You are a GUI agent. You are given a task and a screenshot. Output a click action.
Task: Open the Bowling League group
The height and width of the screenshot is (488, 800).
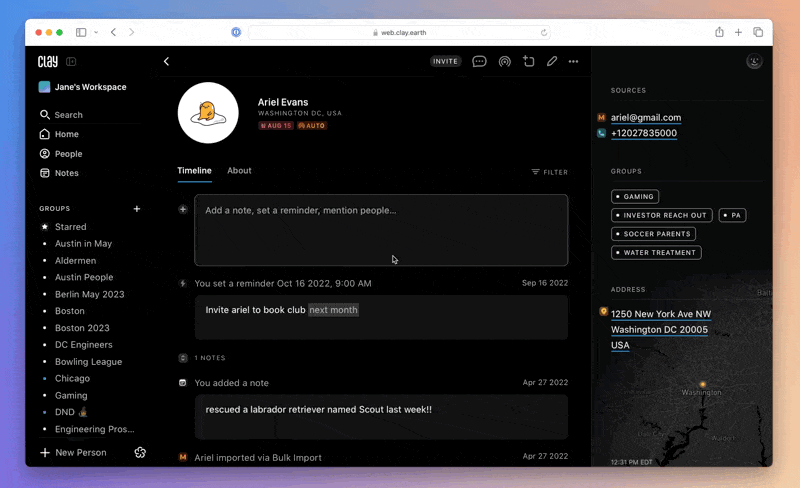[88, 361]
